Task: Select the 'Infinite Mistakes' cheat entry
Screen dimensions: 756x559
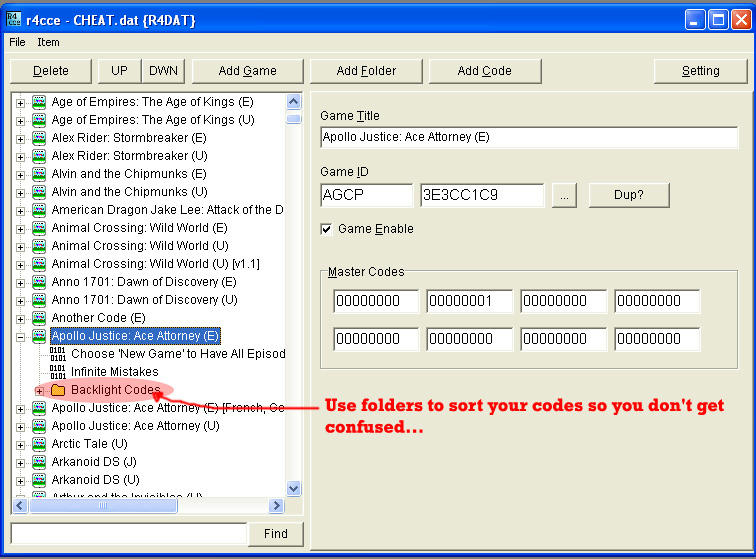Action: point(115,372)
